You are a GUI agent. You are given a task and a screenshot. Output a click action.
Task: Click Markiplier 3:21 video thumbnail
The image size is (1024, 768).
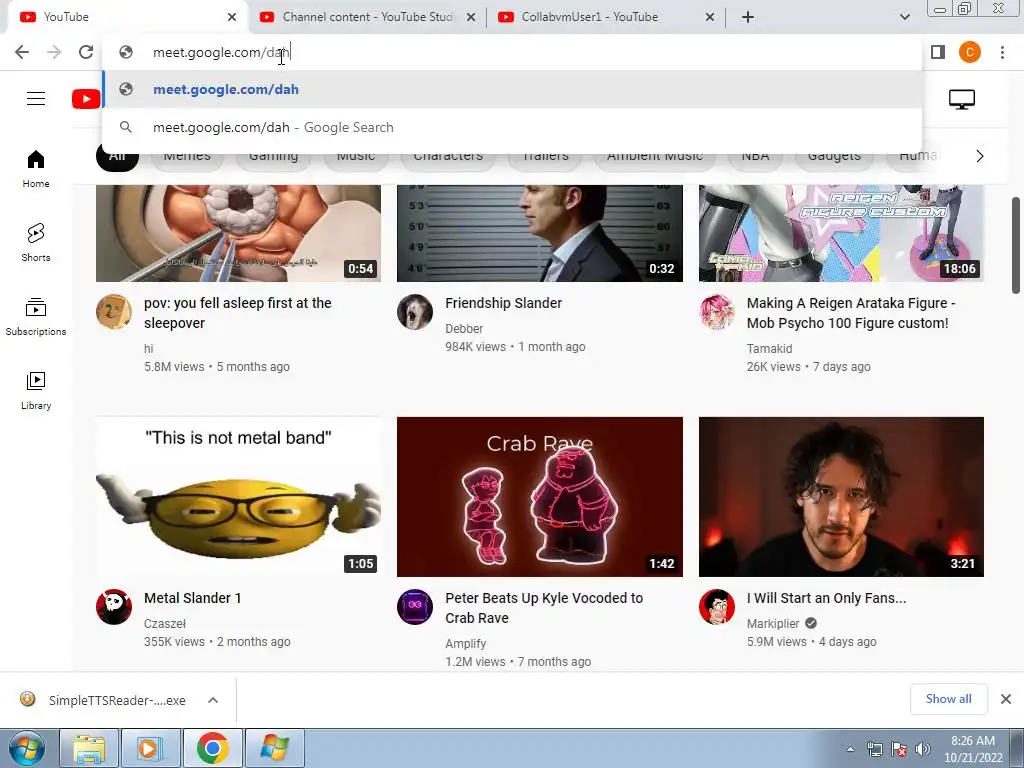[x=841, y=497]
